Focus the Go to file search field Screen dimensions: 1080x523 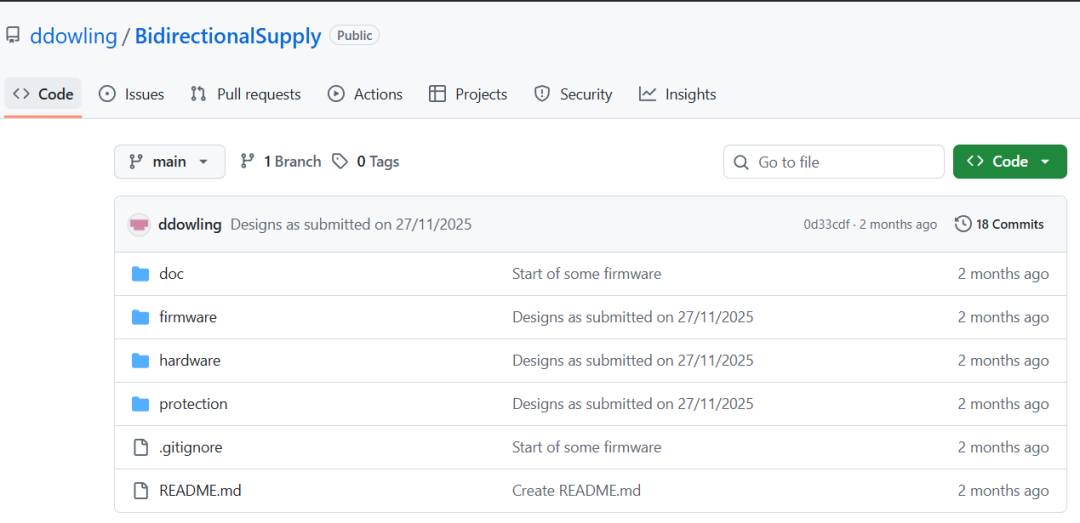[833, 162]
